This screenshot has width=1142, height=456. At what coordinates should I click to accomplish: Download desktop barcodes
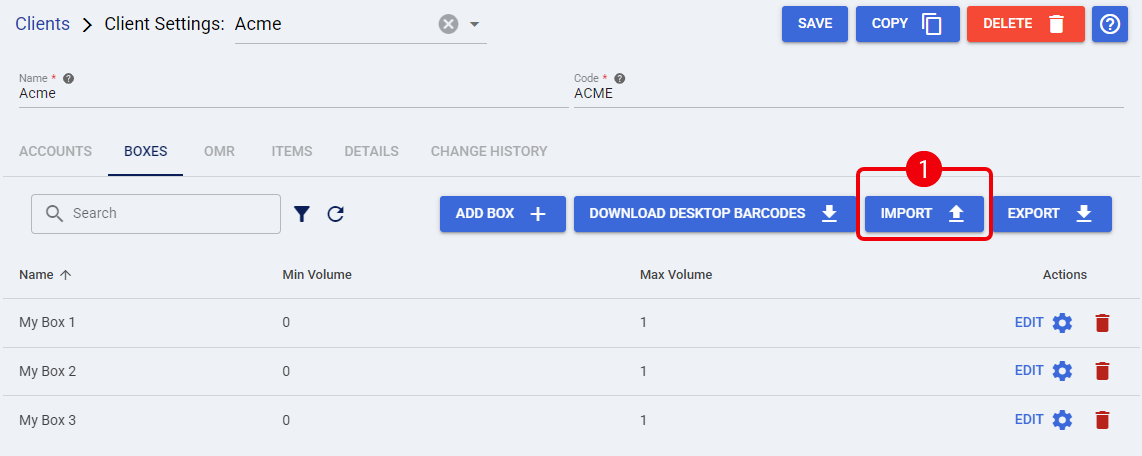[x=714, y=214]
